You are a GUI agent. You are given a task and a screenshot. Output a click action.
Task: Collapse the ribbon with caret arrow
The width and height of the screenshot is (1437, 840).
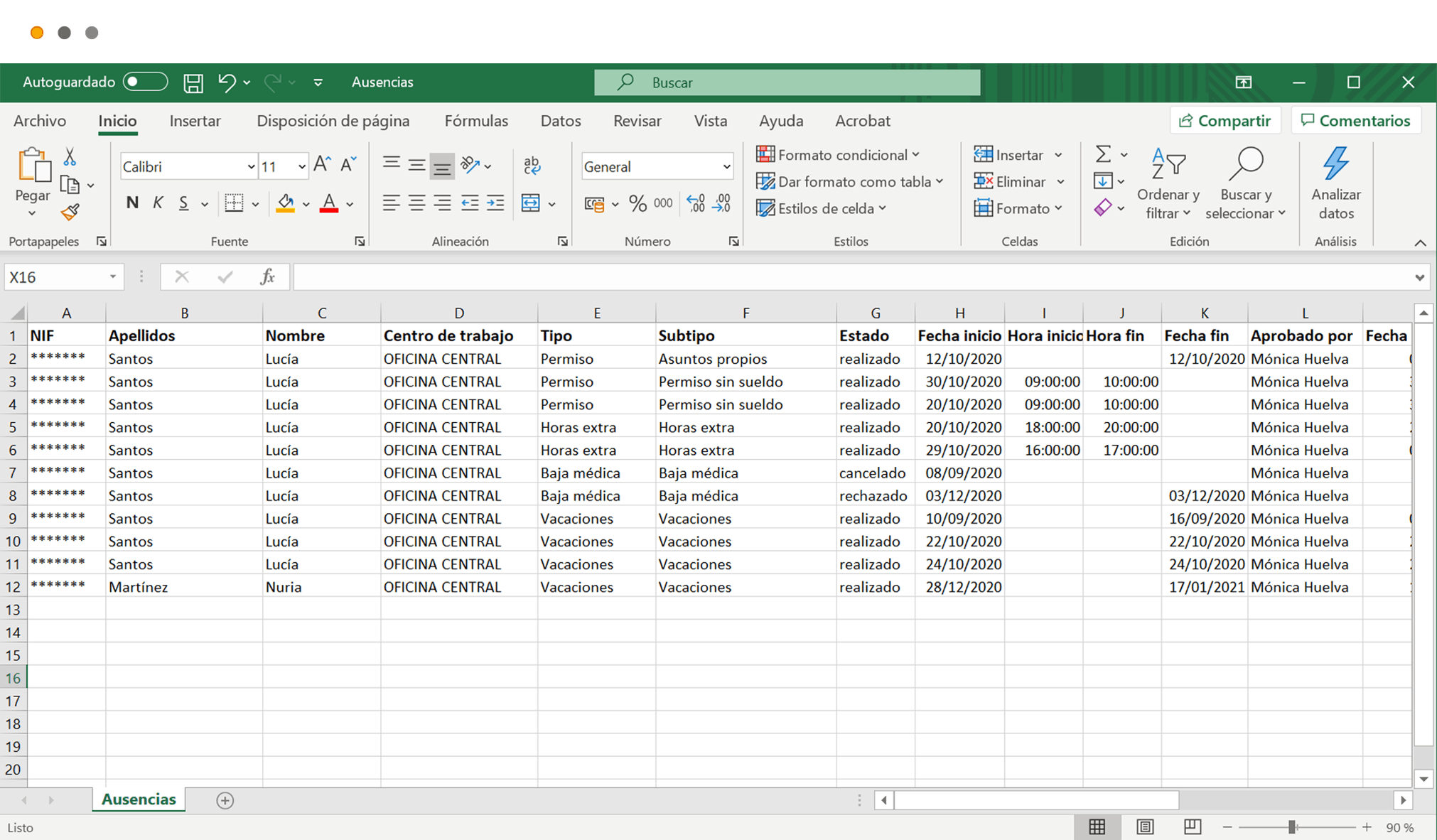coord(1420,243)
